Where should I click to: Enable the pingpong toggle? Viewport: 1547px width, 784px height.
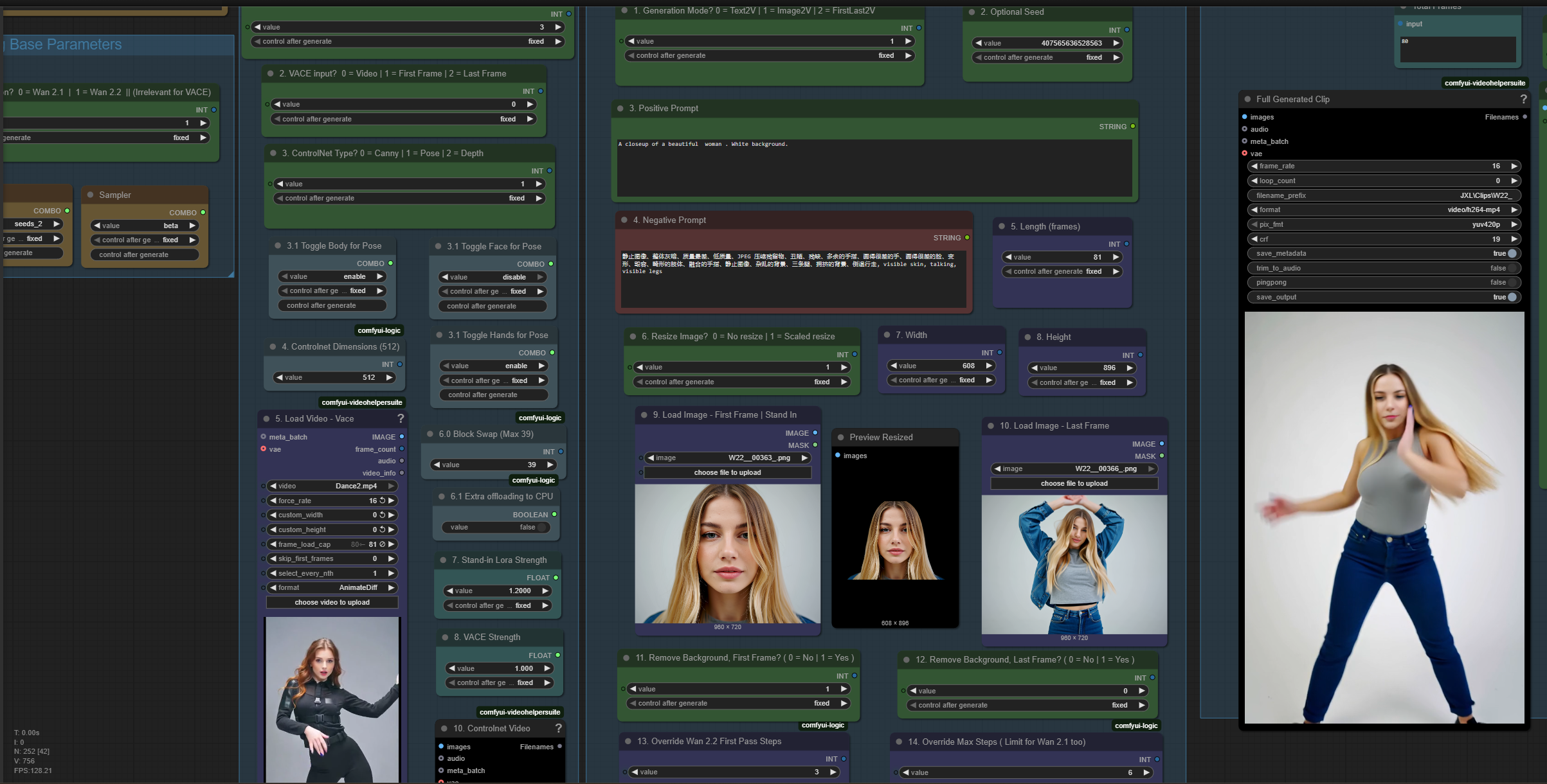point(1512,282)
